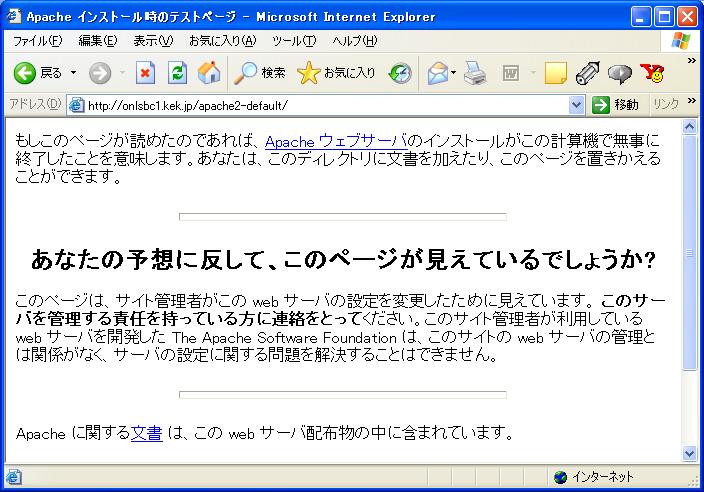The height and width of the screenshot is (492, 704).
Task: Click the Refresh page icon
Action: pos(177,73)
